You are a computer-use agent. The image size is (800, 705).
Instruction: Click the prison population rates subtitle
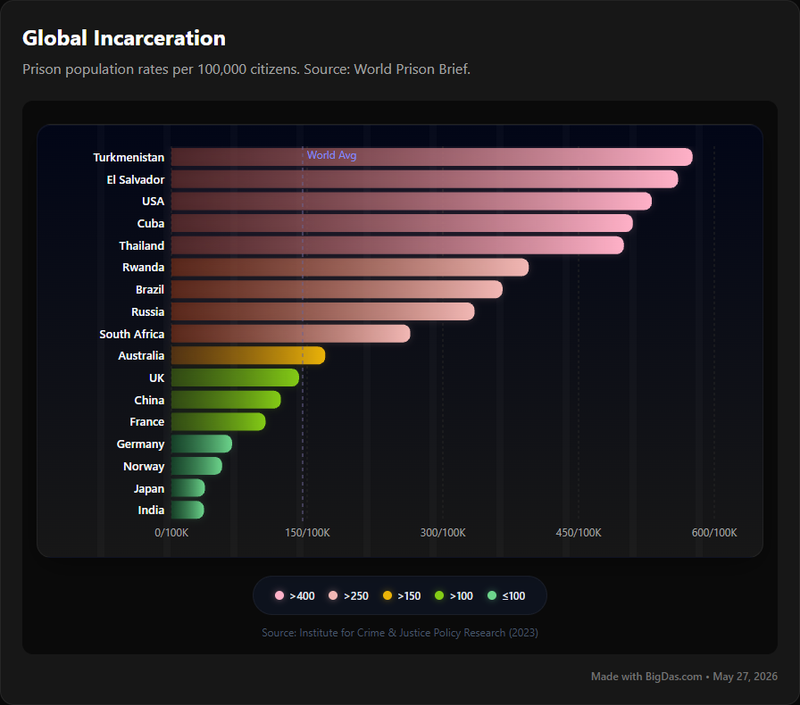246,69
